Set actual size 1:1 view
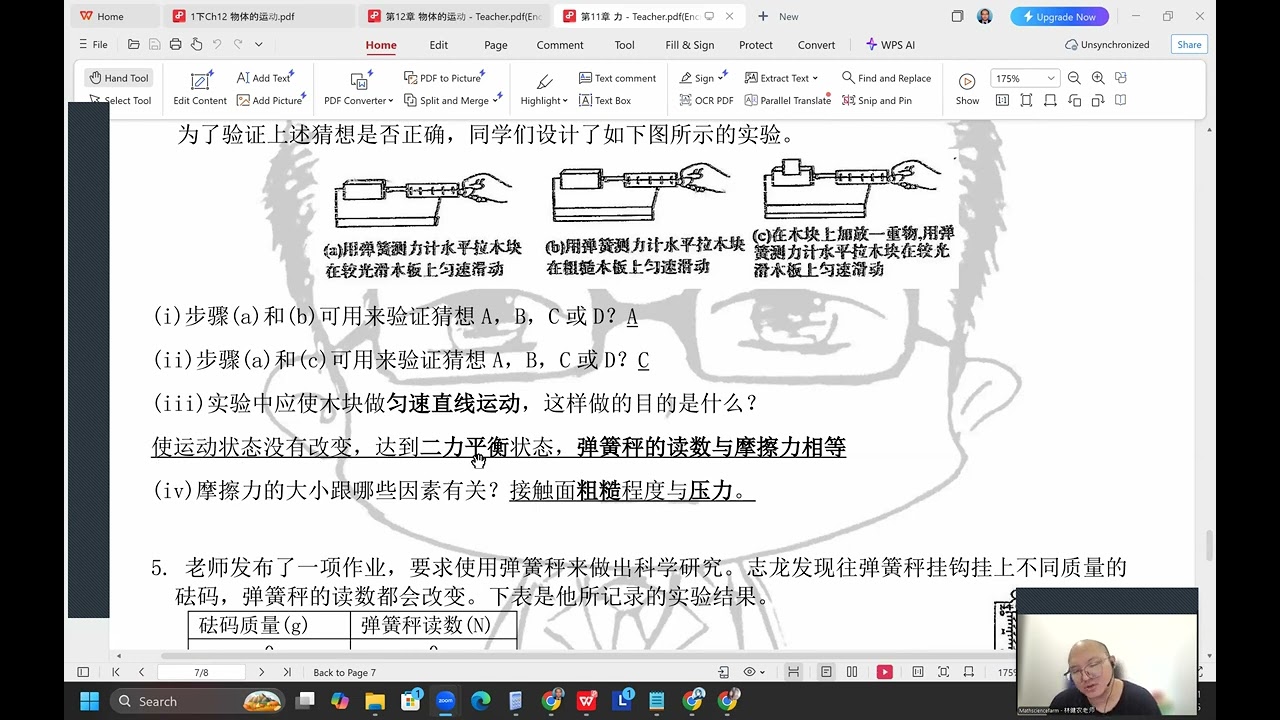Image resolution: width=1280 pixels, height=720 pixels. (1002, 100)
